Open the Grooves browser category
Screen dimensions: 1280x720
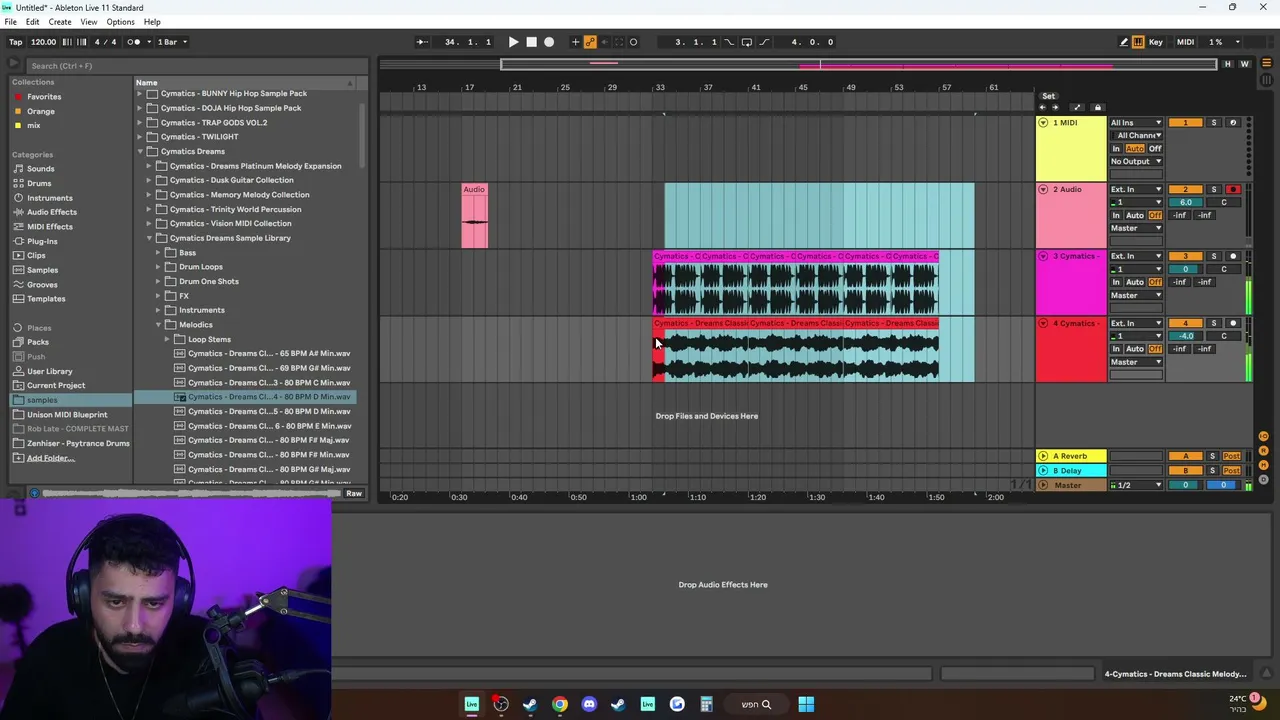click(42, 284)
